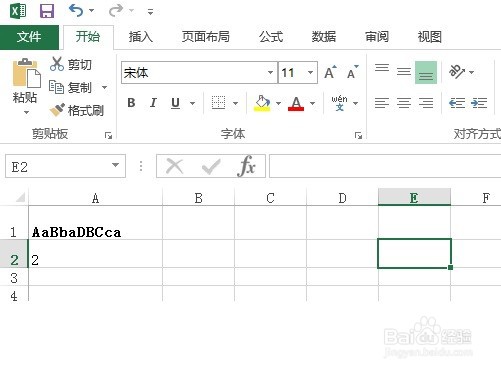Set middle vertical alignment

point(404,72)
